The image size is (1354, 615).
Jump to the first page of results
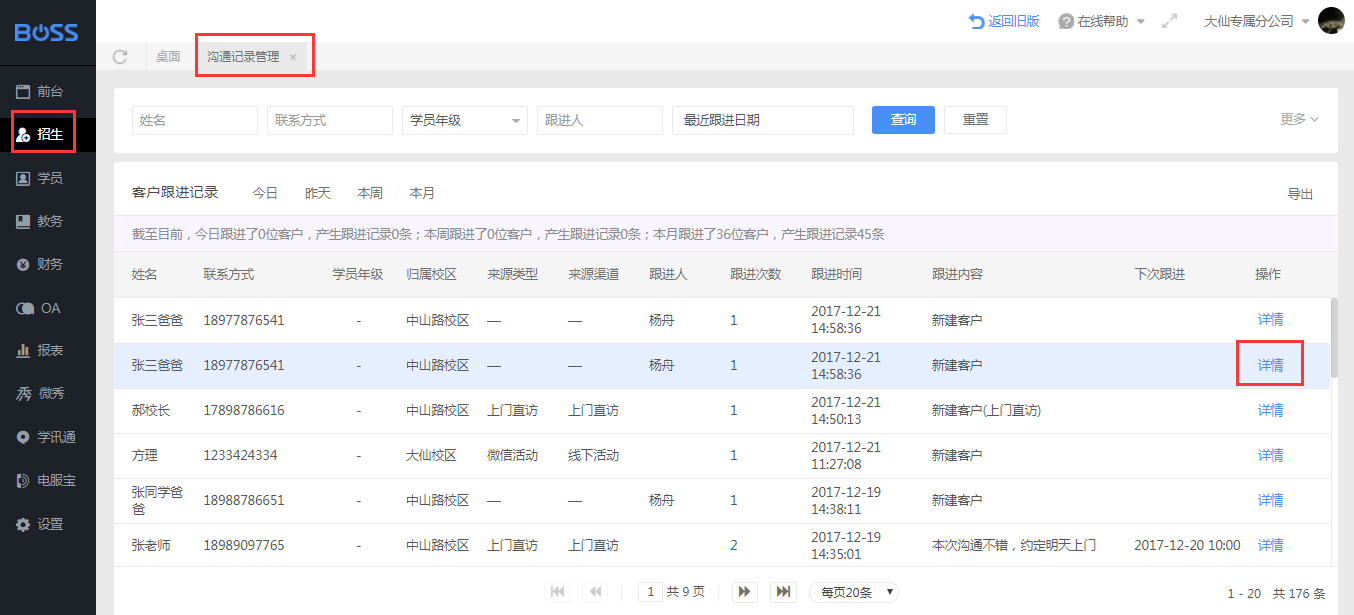(x=558, y=592)
